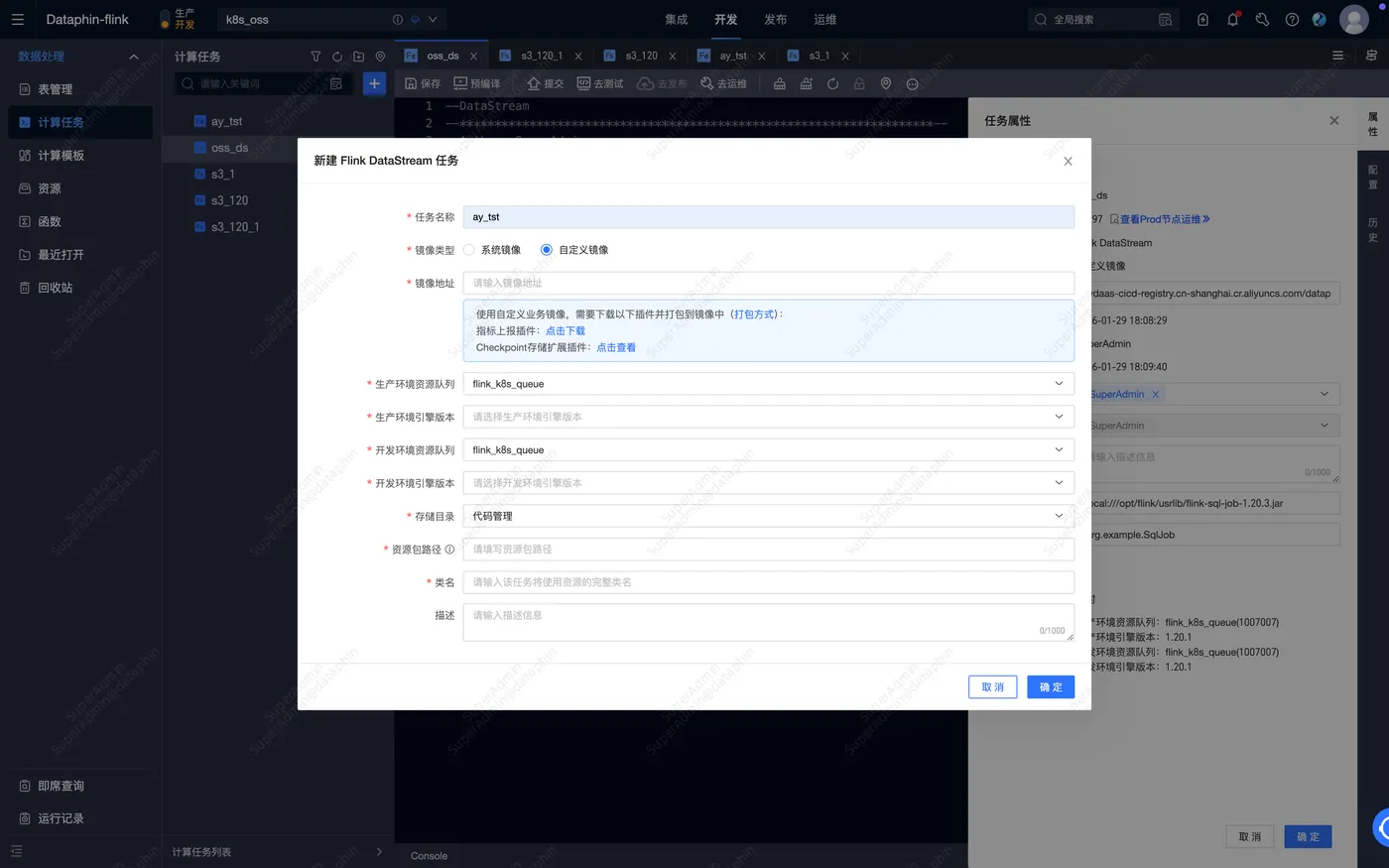Viewport: 1389px width, 868px height.
Task: Click 去测试 in the editor toolbar
Action: (x=600, y=83)
